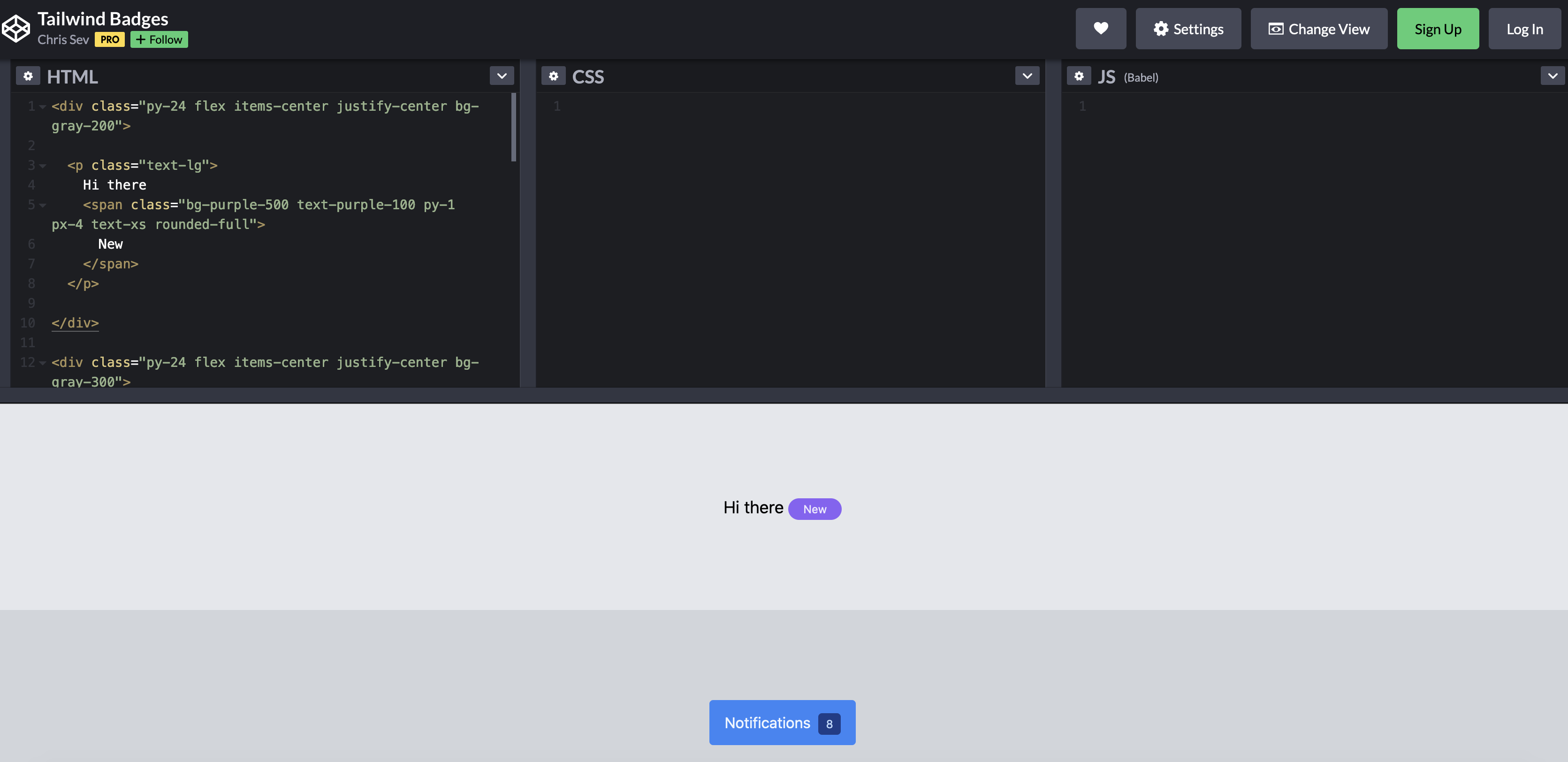
Task: Open CSS editor settings gear
Action: point(553,76)
